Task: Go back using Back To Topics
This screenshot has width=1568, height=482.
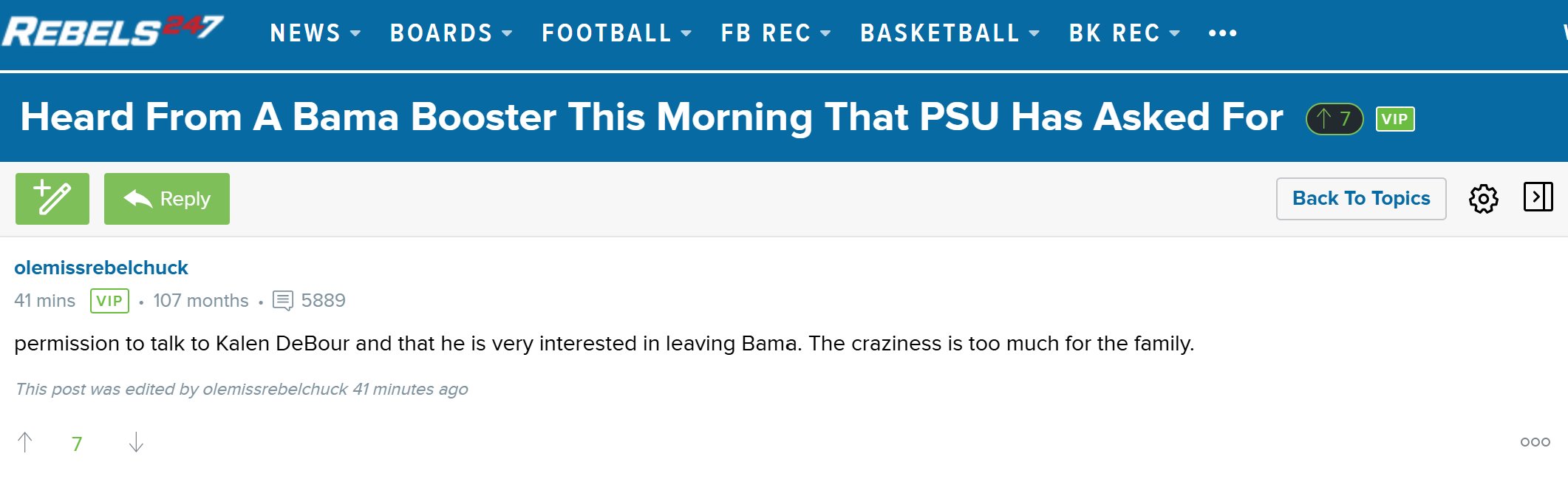Action: 1360,199
